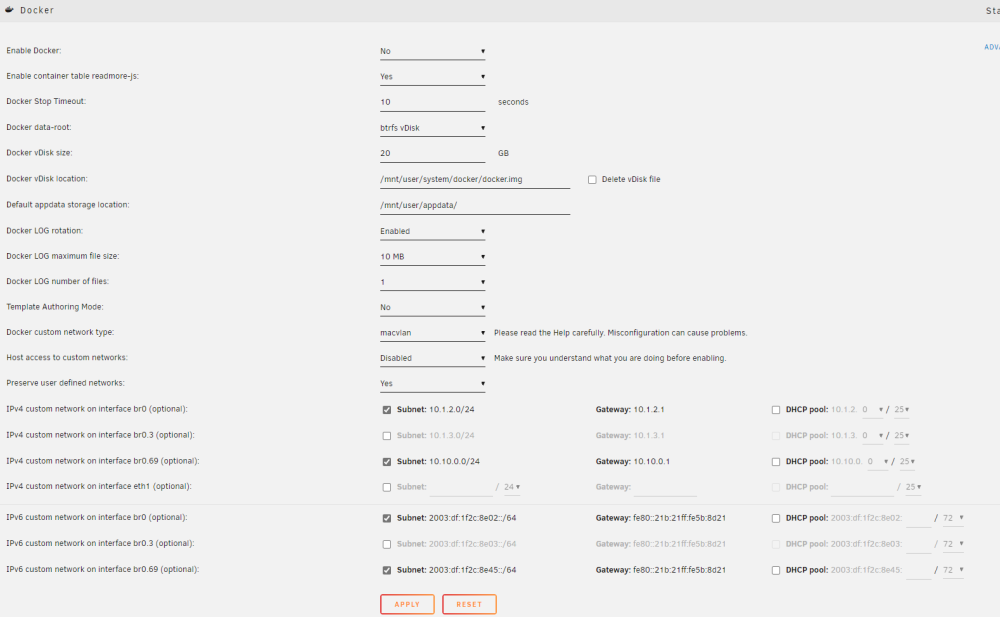This screenshot has height=617, width=1000.
Task: Open Host access to custom networks dropdown
Action: (432, 358)
